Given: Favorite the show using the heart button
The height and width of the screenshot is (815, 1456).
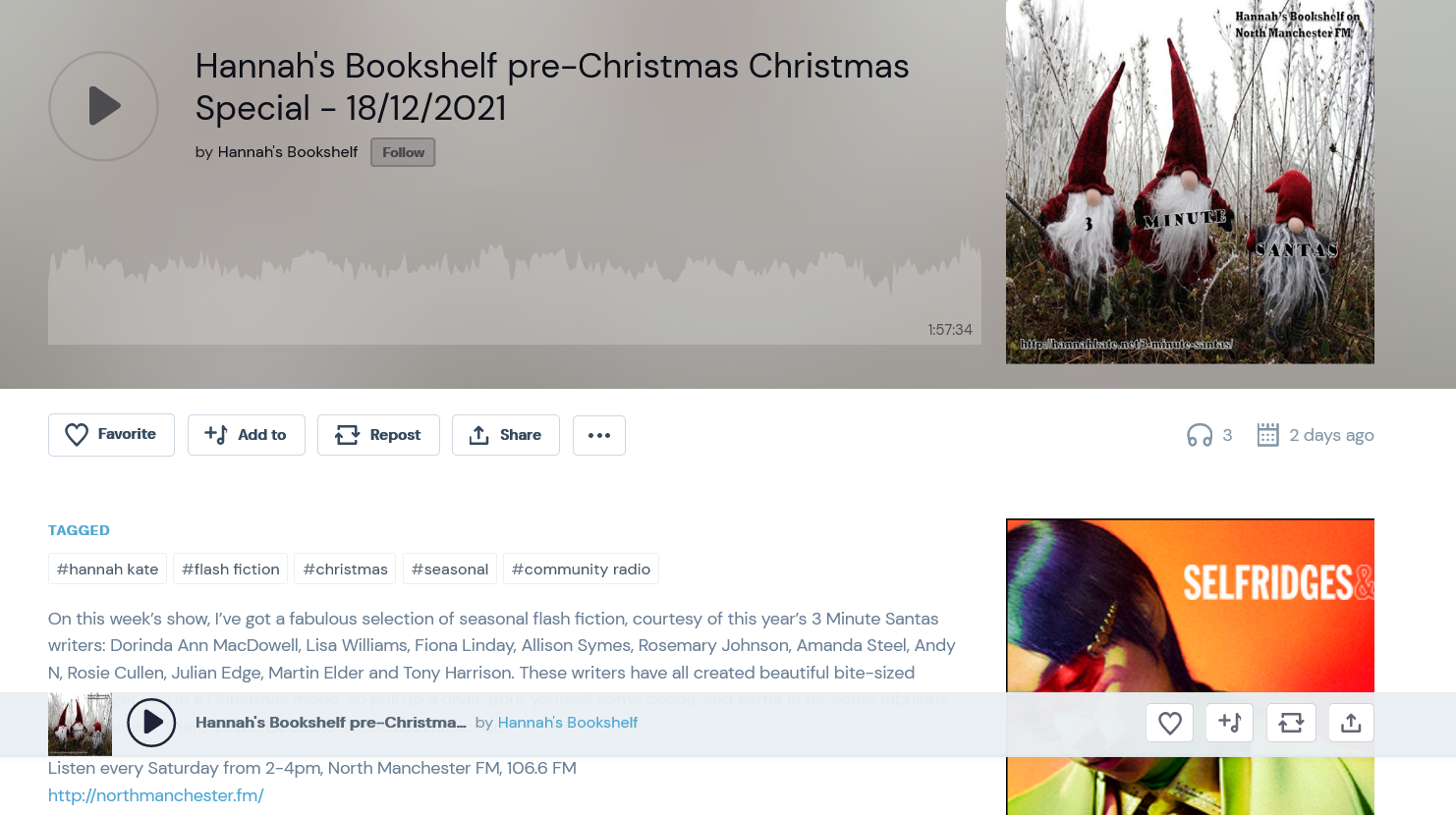Looking at the screenshot, I should tap(111, 435).
